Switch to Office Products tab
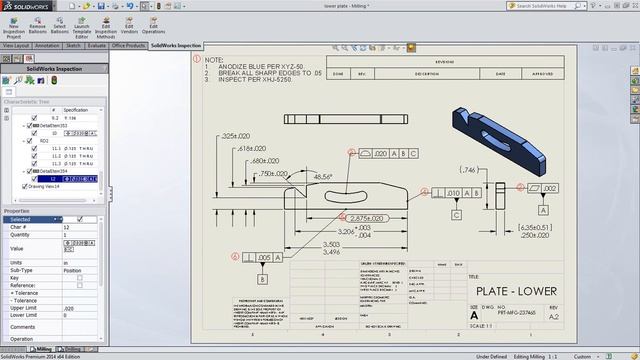The height and width of the screenshot is (360, 640). click(128, 46)
